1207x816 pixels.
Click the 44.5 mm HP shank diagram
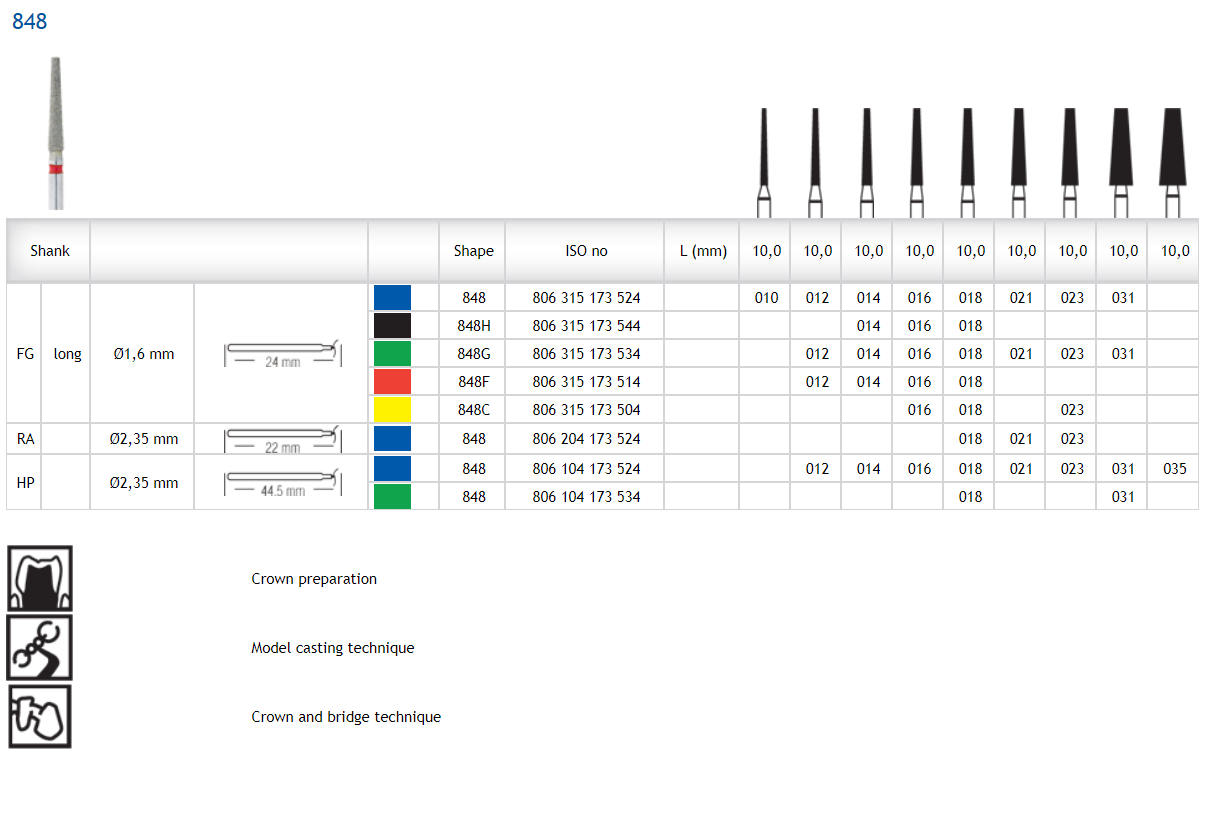[x=282, y=483]
